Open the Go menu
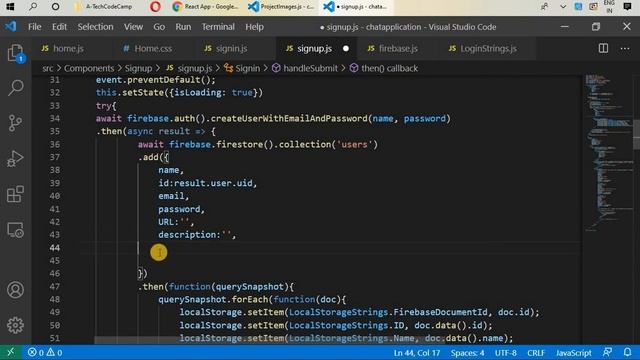Viewport: 640px width, 360px height. coord(159,27)
